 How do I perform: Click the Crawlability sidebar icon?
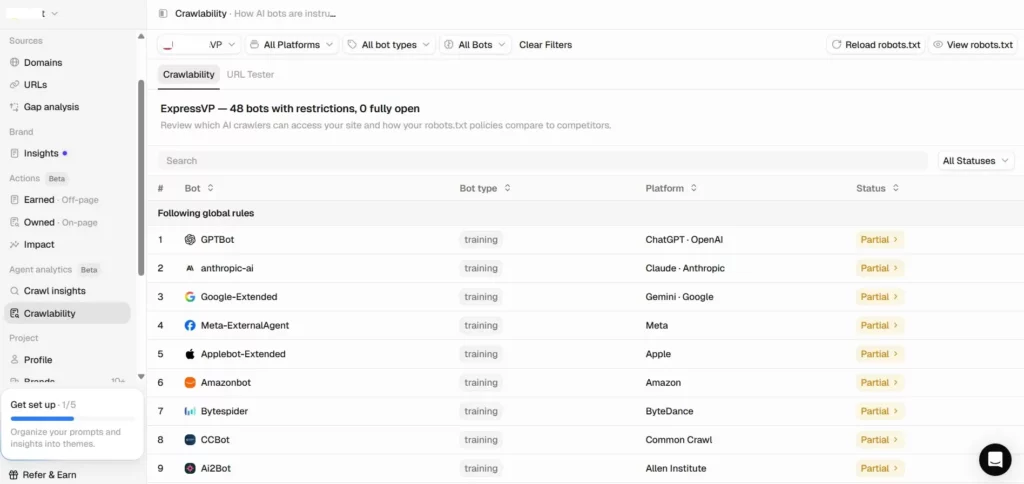tap(14, 314)
